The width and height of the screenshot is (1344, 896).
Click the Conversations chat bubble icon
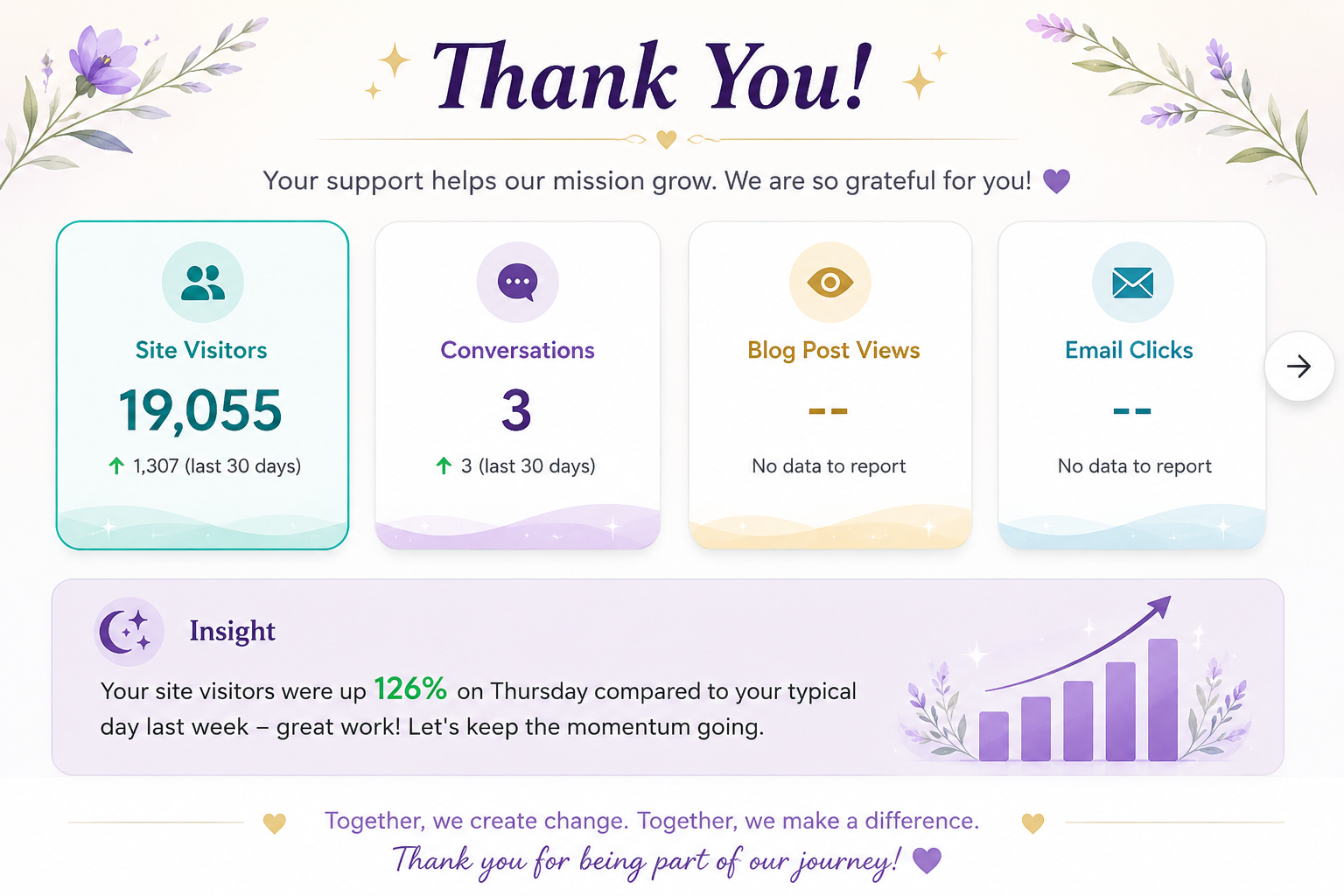pos(517,283)
